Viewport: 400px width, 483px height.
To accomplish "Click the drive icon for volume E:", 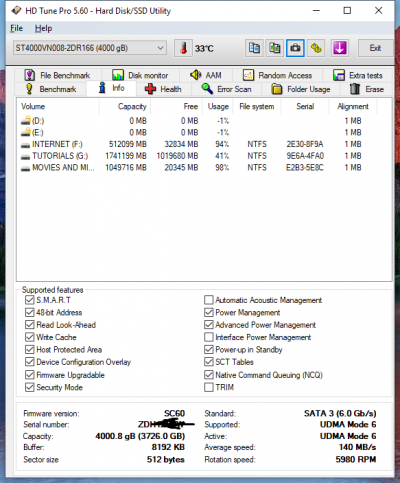I will click(26, 132).
